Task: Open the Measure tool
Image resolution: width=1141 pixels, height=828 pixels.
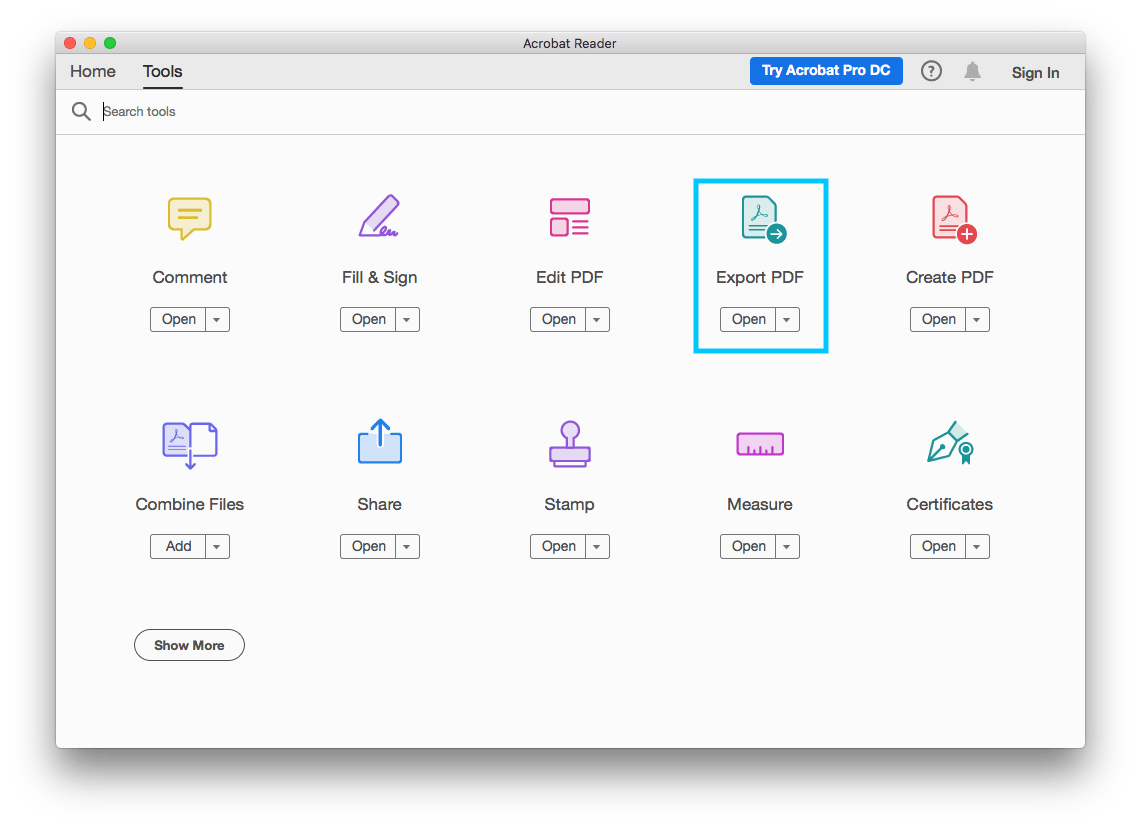Action: [748, 546]
